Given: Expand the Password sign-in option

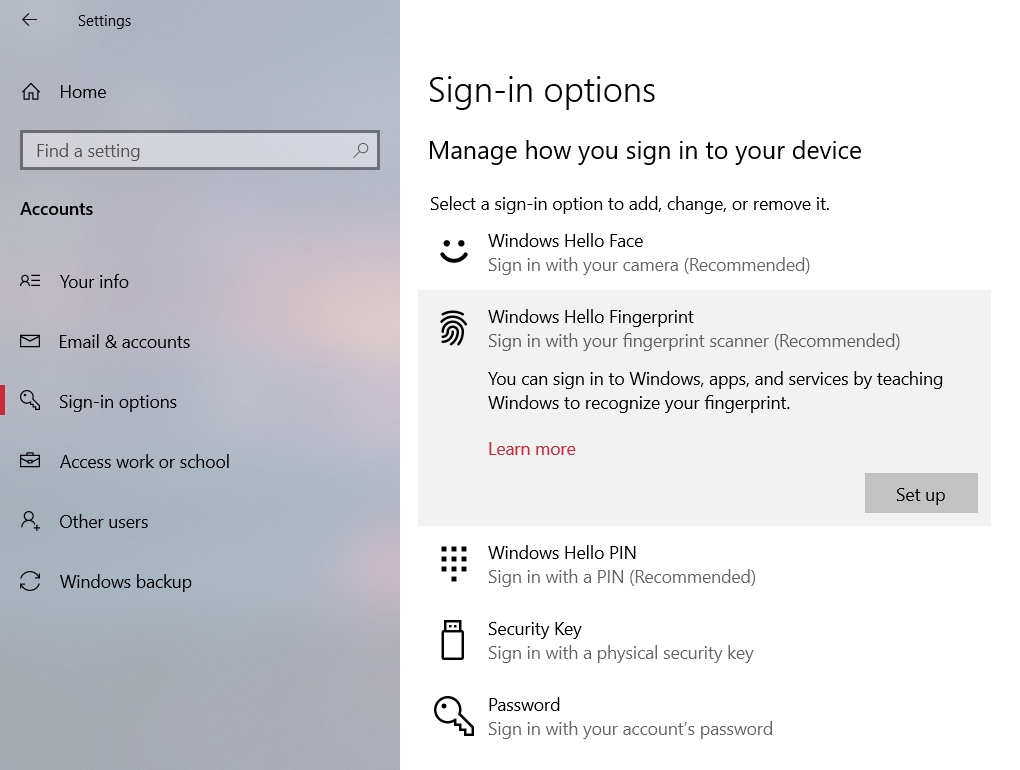Looking at the screenshot, I should point(704,717).
